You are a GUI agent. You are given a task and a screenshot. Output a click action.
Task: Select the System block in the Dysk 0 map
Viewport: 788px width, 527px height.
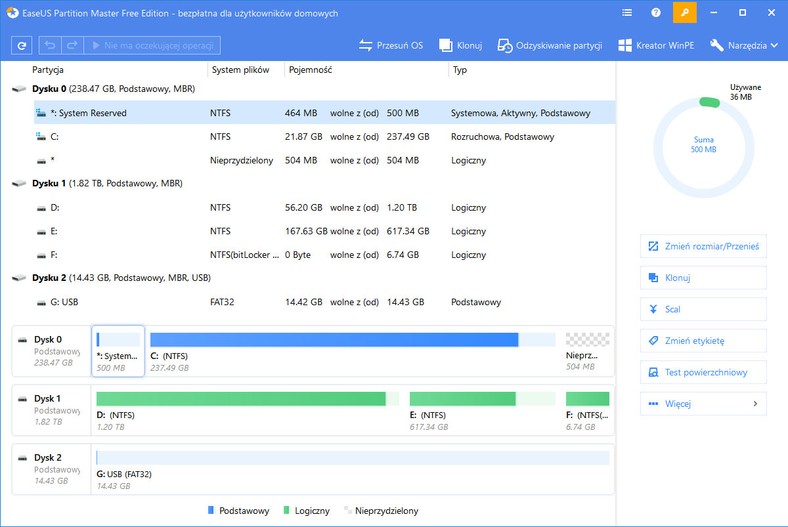click(x=118, y=351)
